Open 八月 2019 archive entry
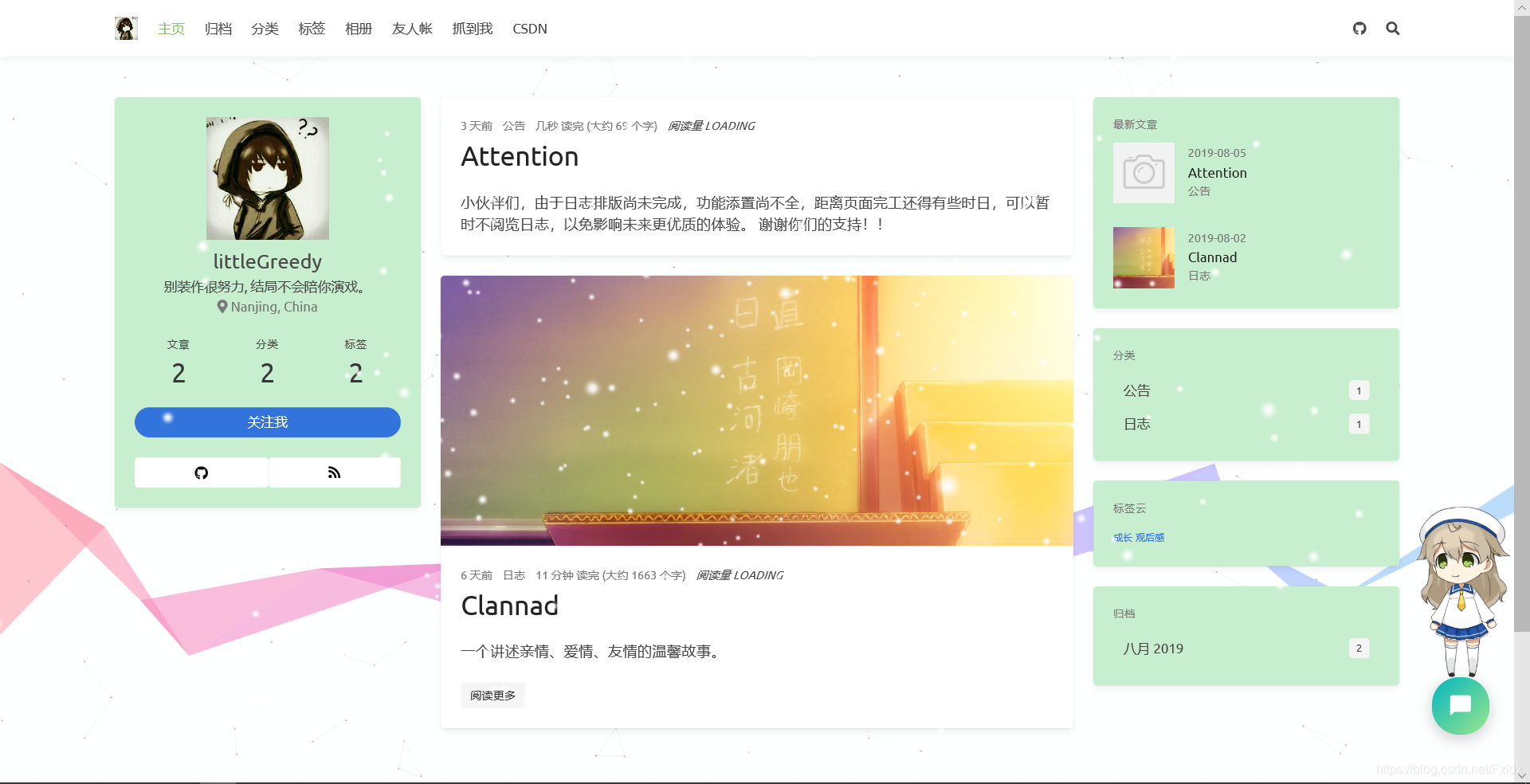This screenshot has width=1530, height=784. pyautogui.click(x=1246, y=649)
